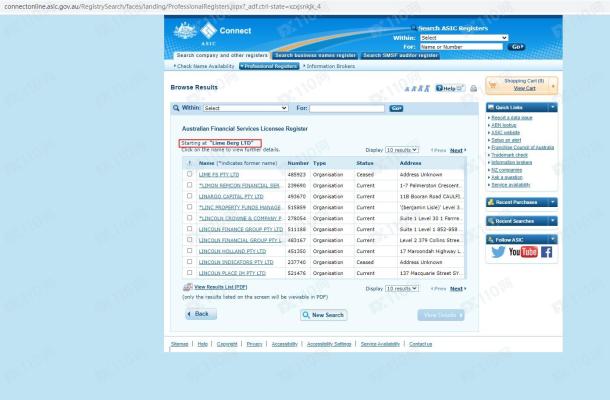
Task: Open the YouTube icon under Follow ASIC
Action: (x=523, y=252)
